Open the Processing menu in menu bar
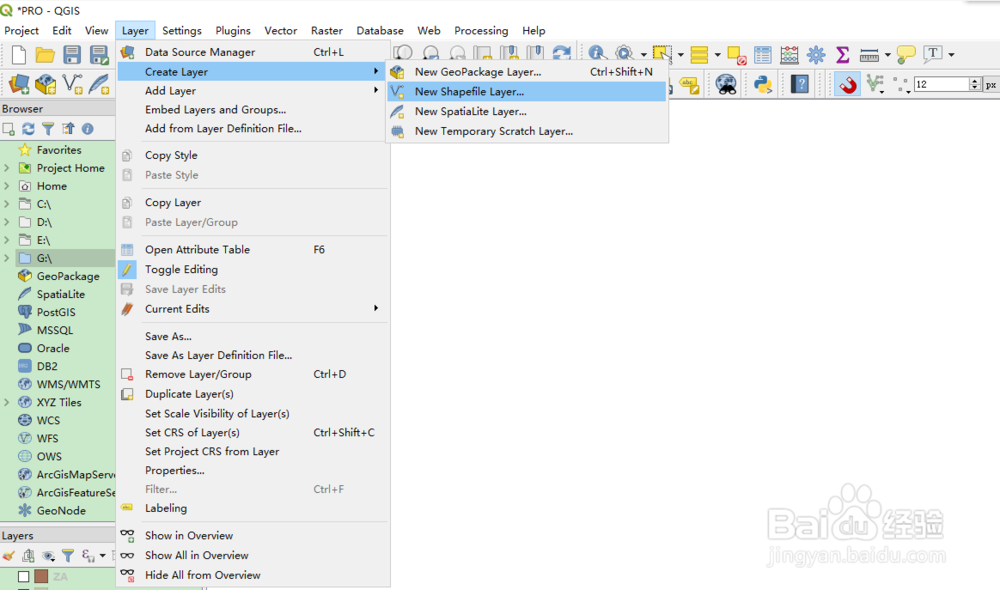The image size is (1000, 590). [481, 31]
